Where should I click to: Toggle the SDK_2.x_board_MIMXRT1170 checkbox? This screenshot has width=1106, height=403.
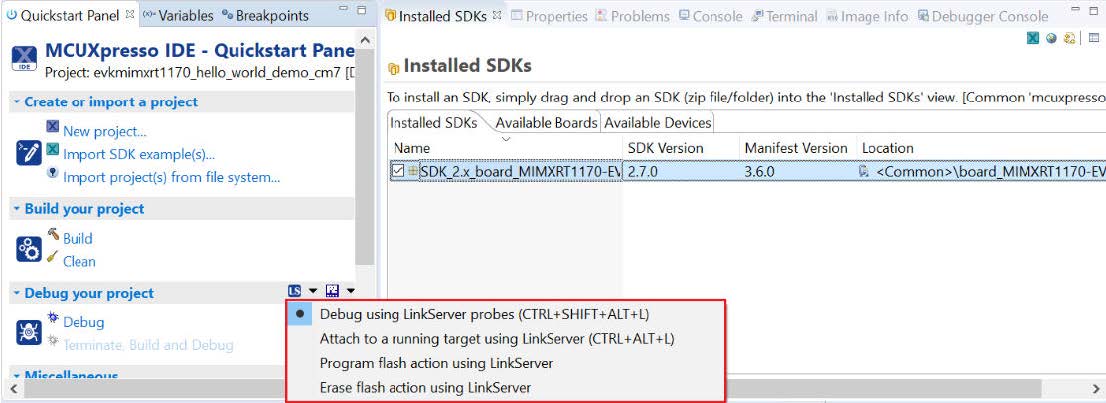tap(398, 171)
